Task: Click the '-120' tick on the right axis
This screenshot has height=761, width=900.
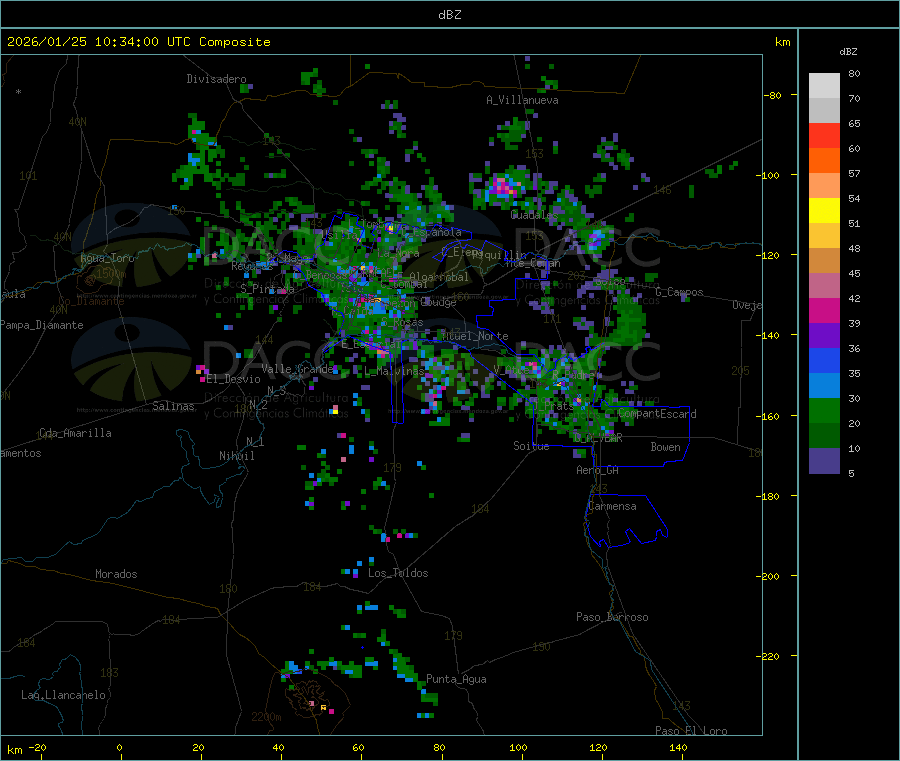Action: coord(770,255)
